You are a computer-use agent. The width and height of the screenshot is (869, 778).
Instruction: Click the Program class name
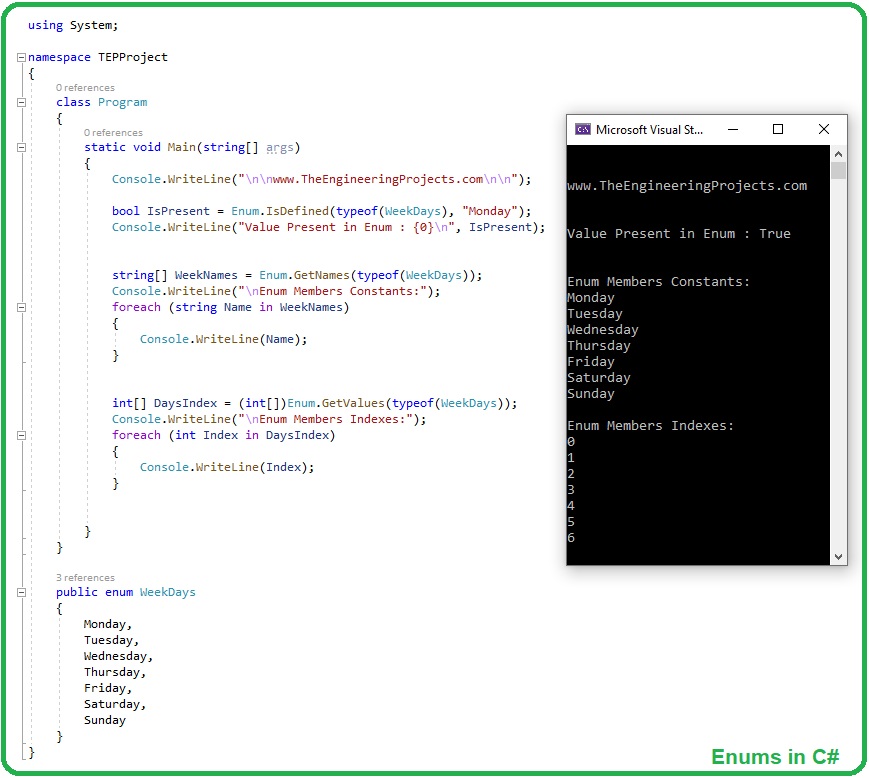coord(122,103)
